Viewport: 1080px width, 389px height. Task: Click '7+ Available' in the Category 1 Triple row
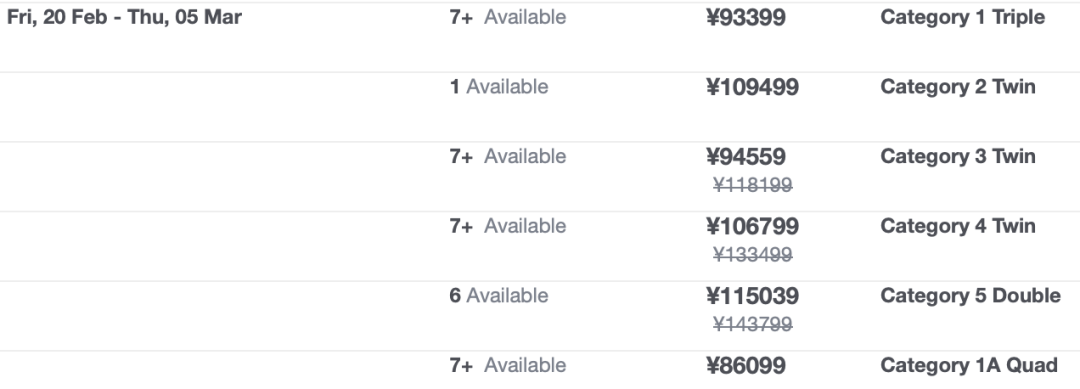508,17
